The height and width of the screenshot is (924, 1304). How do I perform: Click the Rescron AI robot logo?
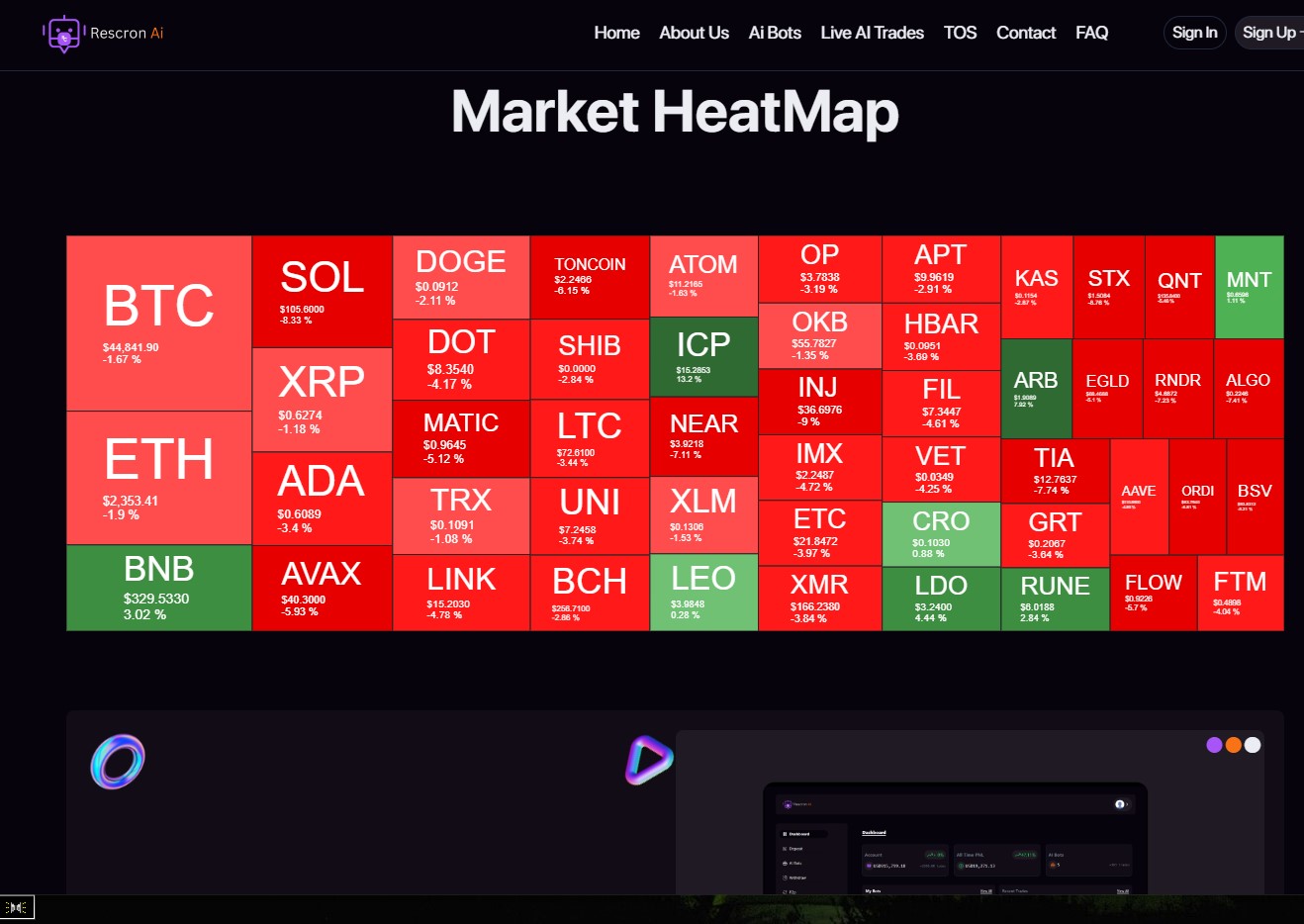tap(63, 34)
